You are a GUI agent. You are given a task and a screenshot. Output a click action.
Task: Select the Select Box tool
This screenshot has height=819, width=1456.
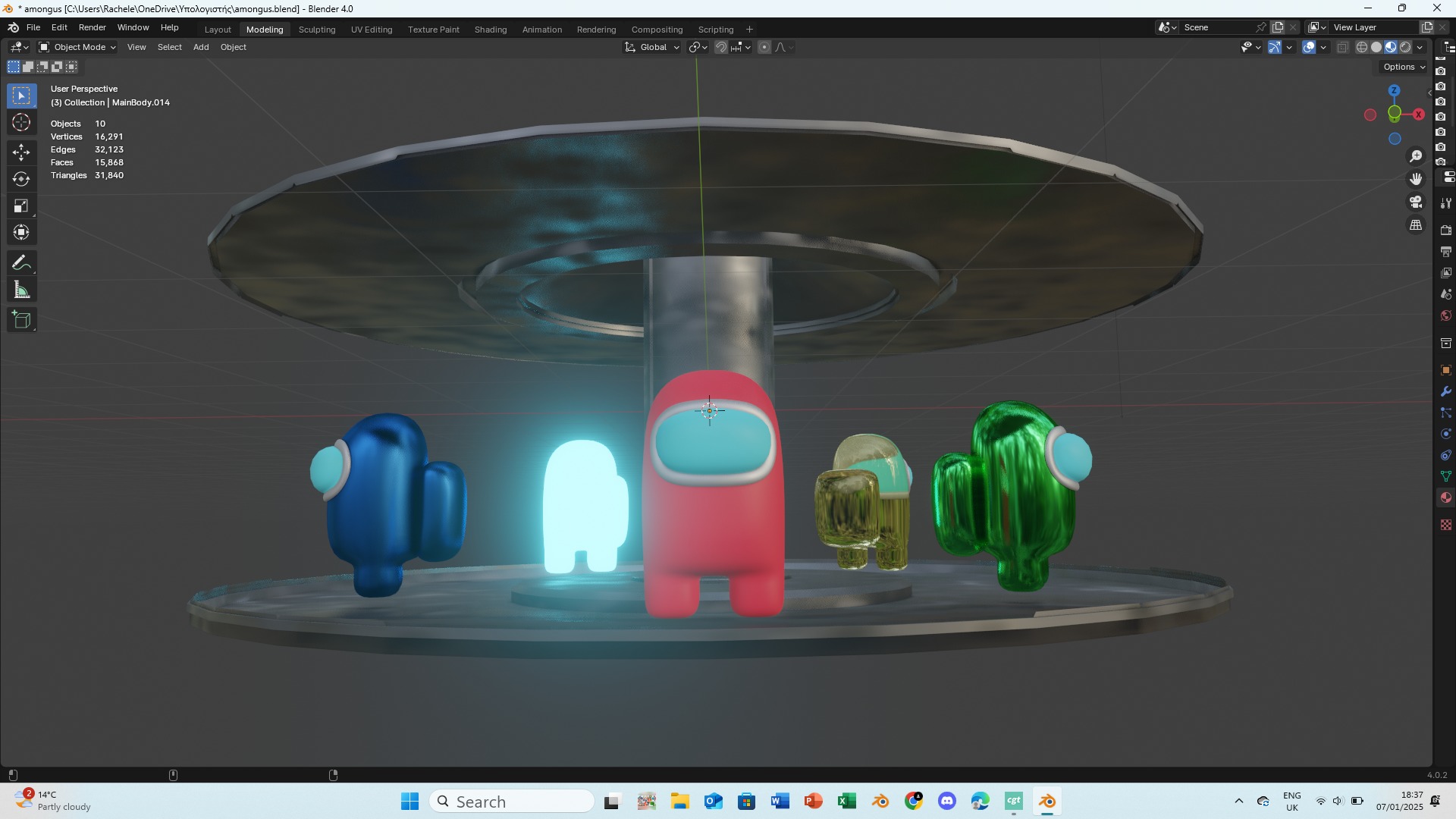coord(21,96)
